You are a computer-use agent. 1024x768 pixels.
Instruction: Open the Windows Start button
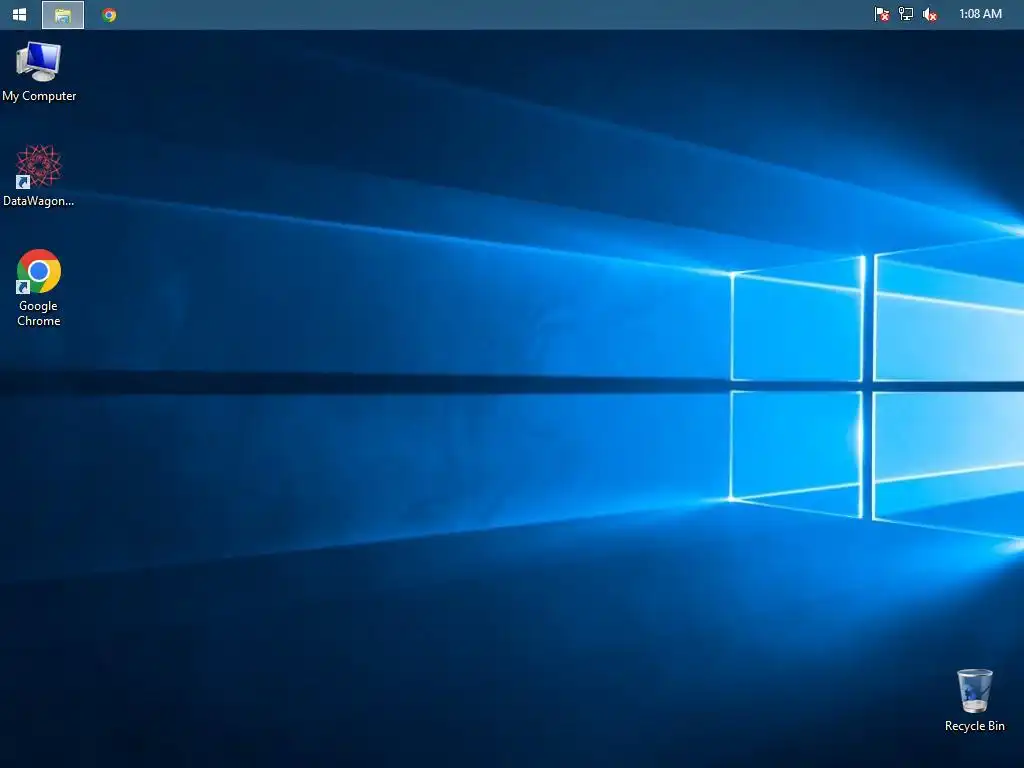[x=20, y=14]
